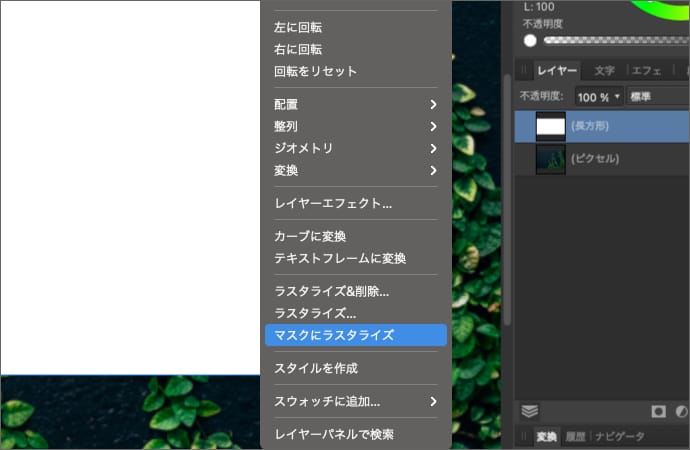Select カーブに変換 menu entry
690x450 pixels.
click(310, 236)
